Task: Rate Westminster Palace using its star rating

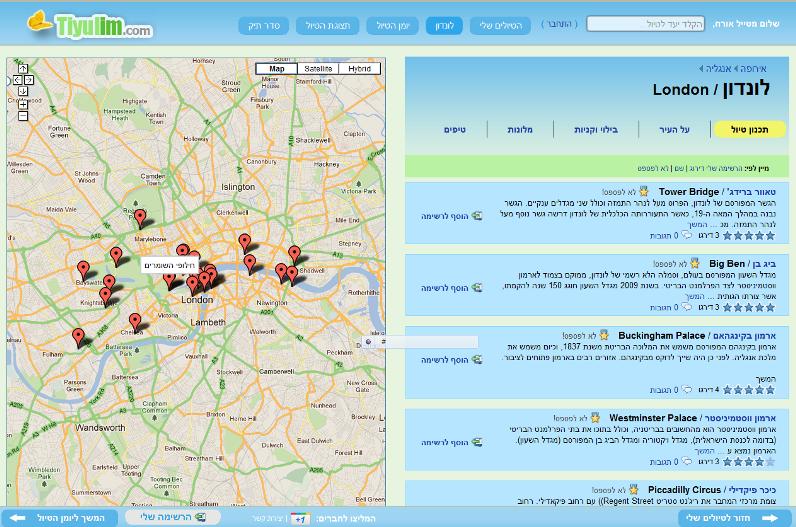Action: click(749, 462)
